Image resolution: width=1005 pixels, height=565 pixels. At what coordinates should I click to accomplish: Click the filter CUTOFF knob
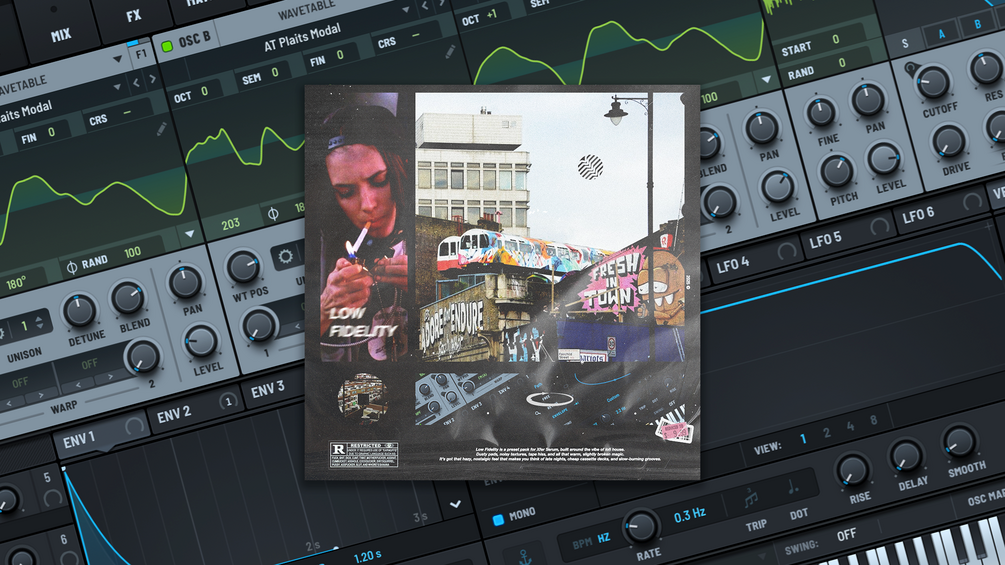933,82
